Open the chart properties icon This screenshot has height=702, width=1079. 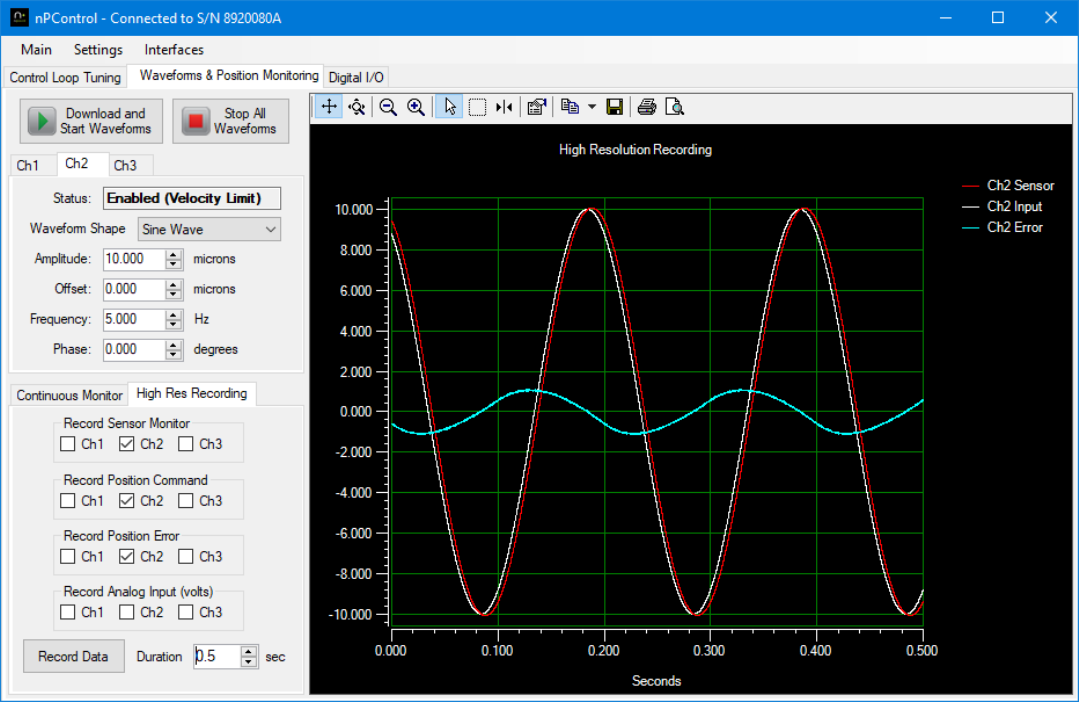pos(536,107)
